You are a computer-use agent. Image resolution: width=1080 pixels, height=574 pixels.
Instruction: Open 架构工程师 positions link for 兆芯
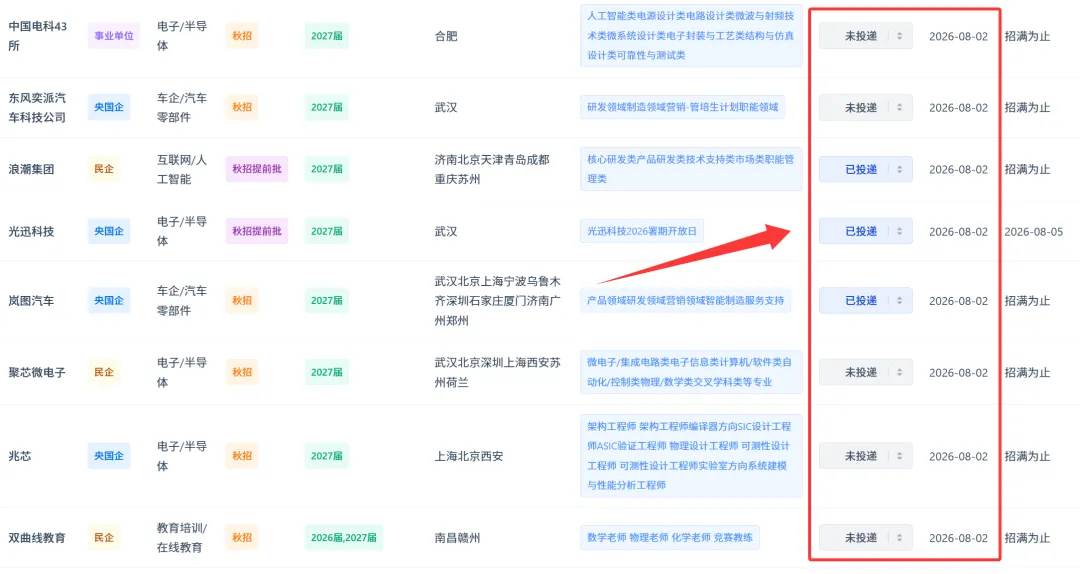(691, 456)
